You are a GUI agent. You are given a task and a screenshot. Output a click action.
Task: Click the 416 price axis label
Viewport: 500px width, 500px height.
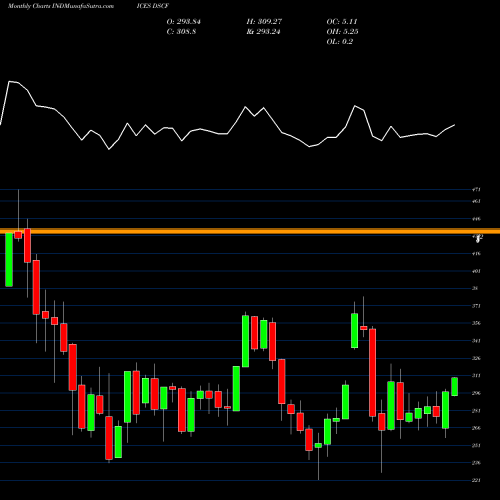coord(476,254)
